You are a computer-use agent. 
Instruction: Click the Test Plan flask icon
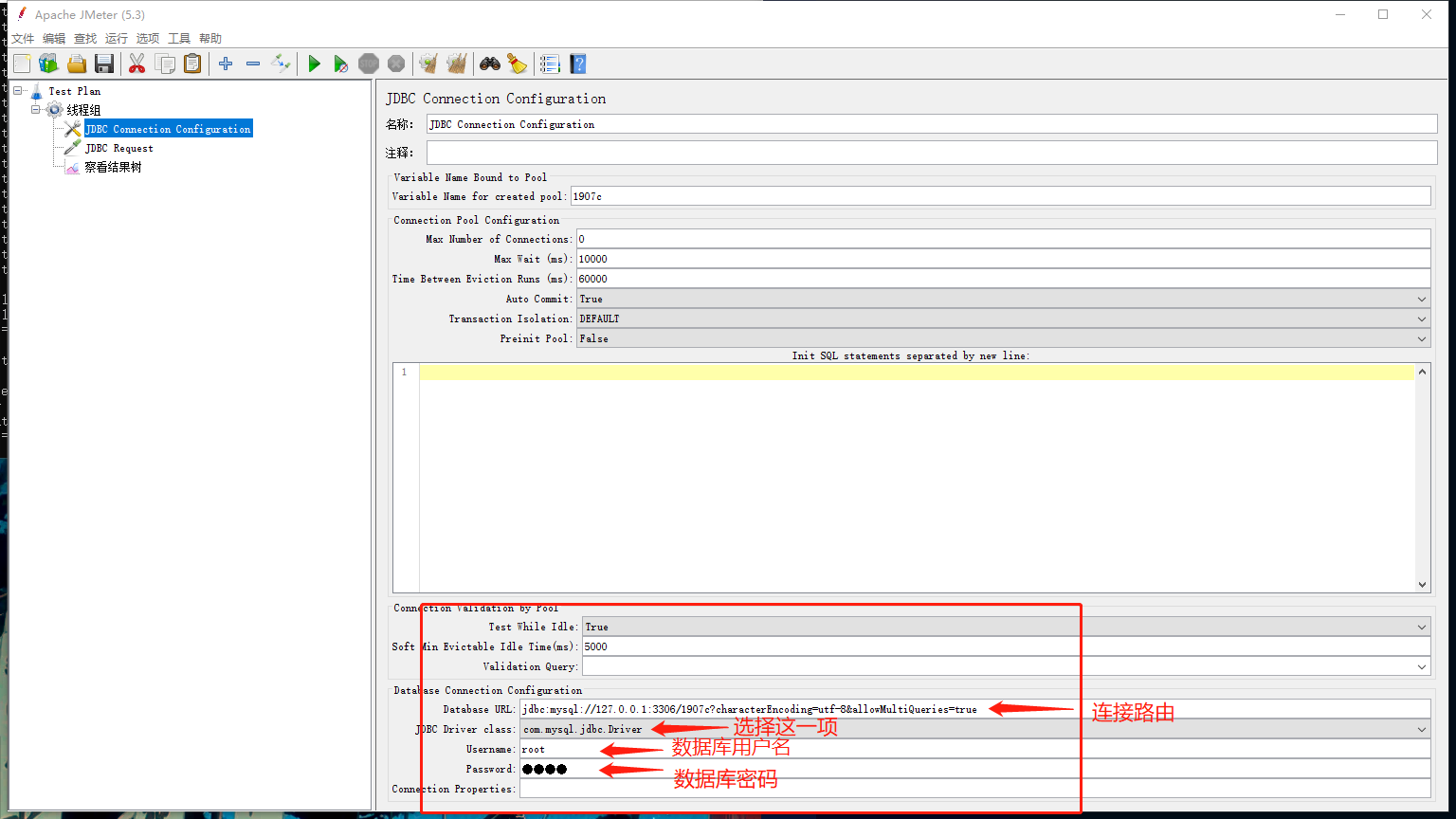pyautogui.click(x=37, y=91)
